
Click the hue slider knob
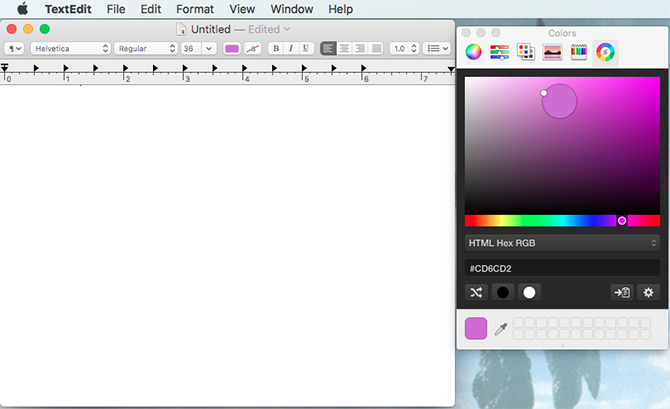[x=622, y=221]
